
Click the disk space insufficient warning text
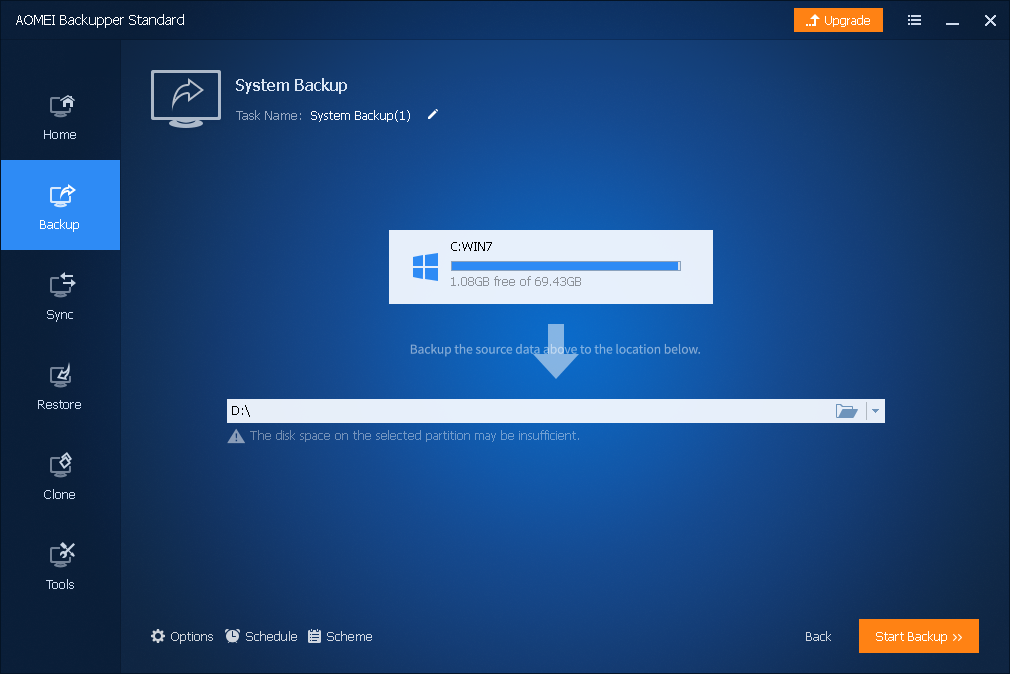[415, 436]
